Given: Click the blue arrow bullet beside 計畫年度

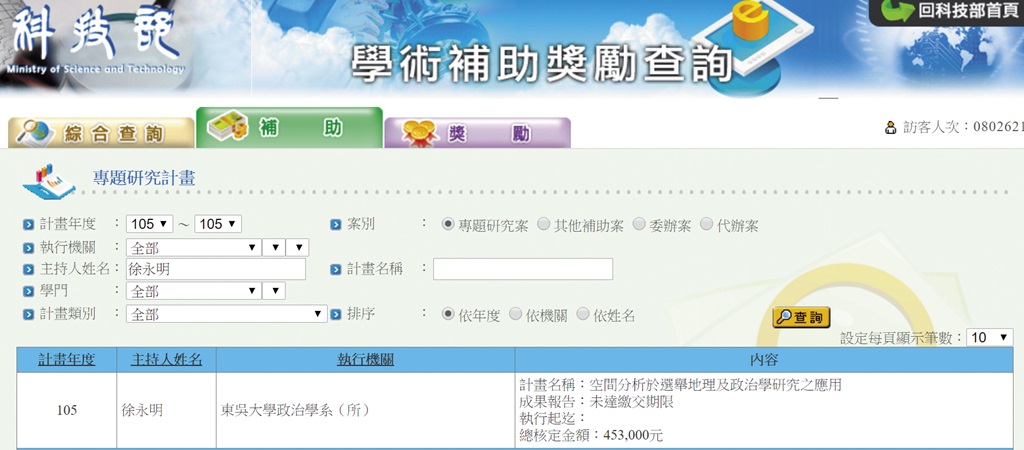Looking at the screenshot, I should pos(28,225).
